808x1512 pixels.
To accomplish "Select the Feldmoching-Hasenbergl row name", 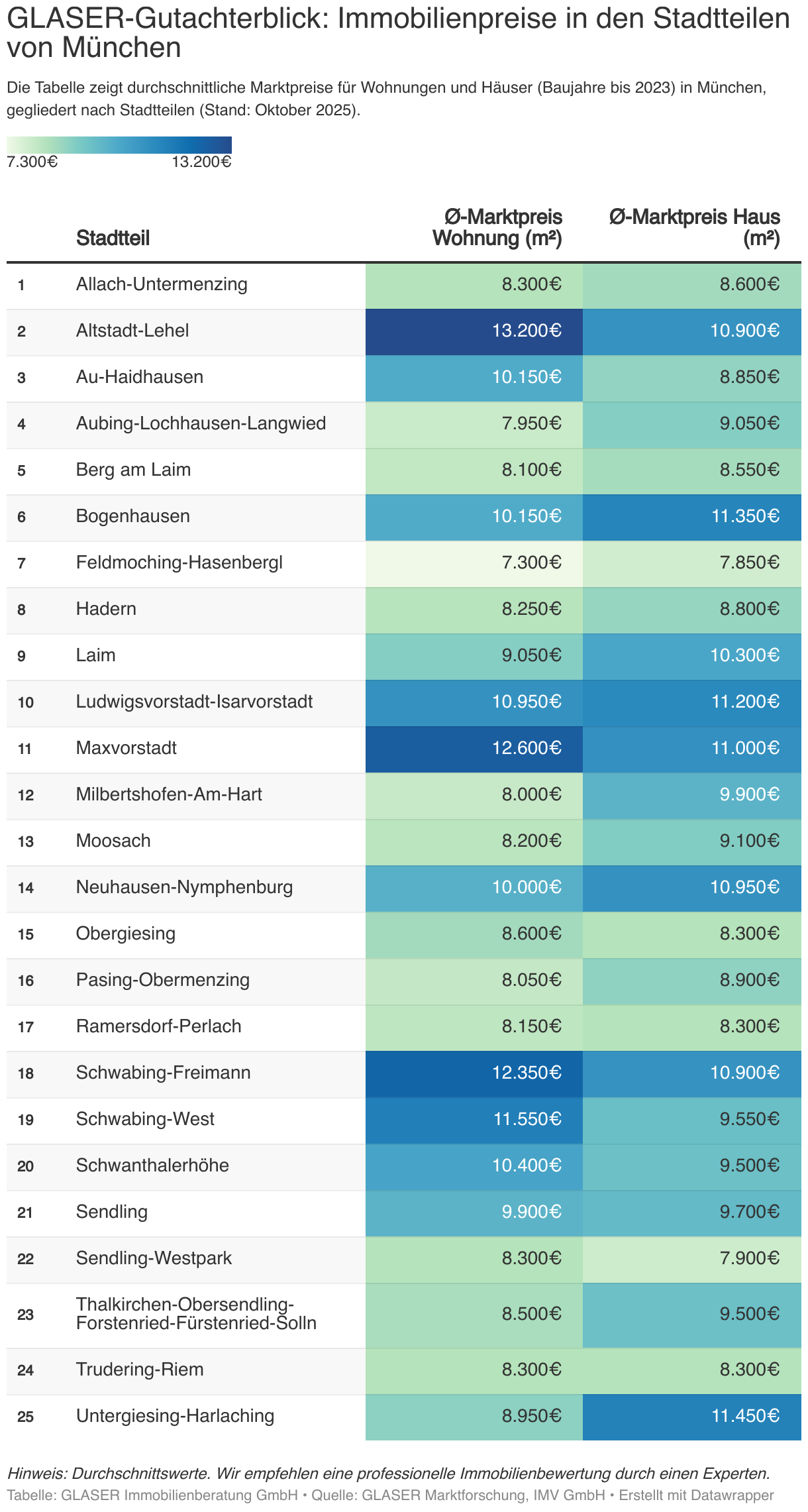I will point(179,563).
